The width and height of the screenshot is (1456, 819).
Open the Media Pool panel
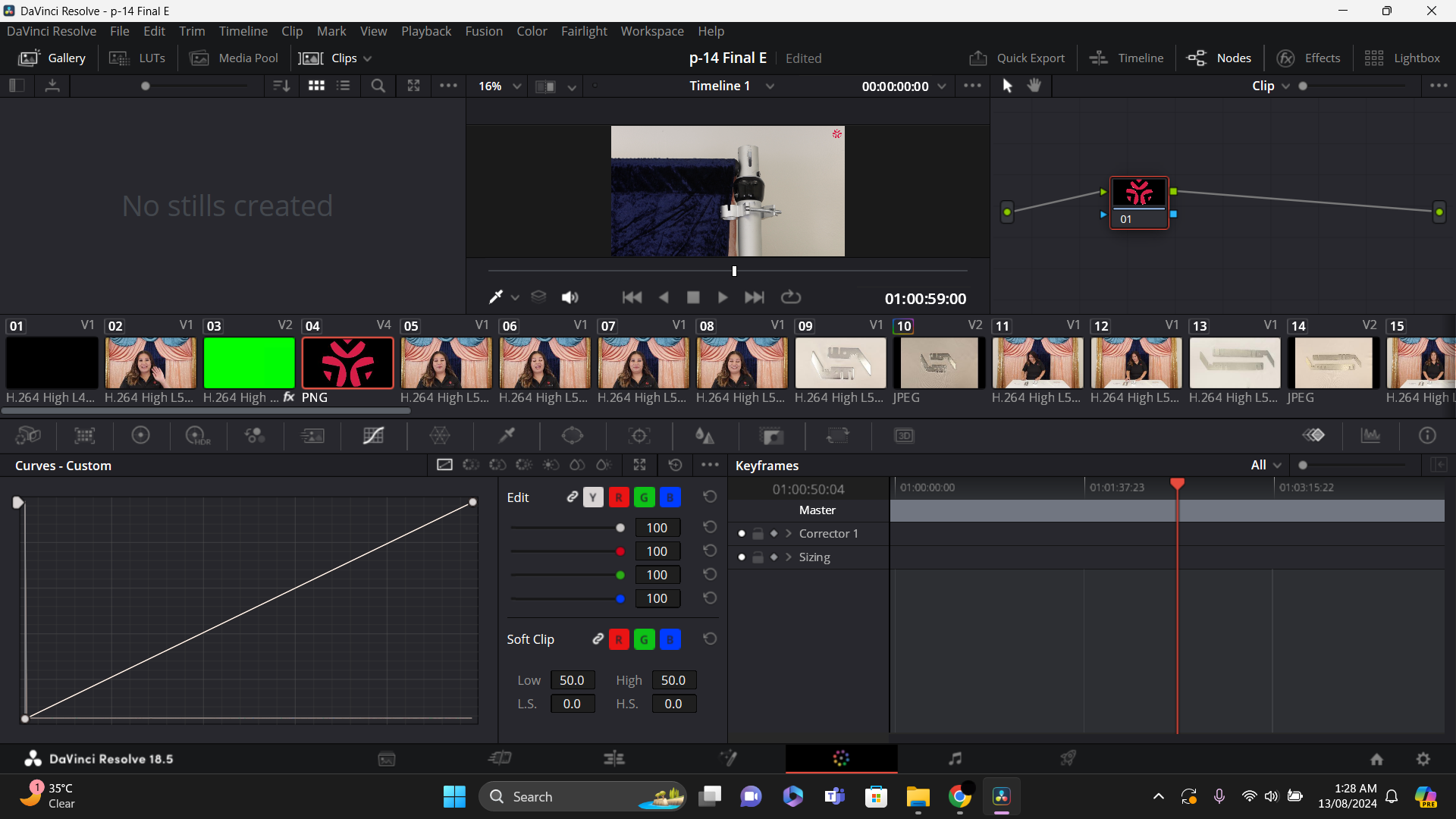tap(234, 58)
